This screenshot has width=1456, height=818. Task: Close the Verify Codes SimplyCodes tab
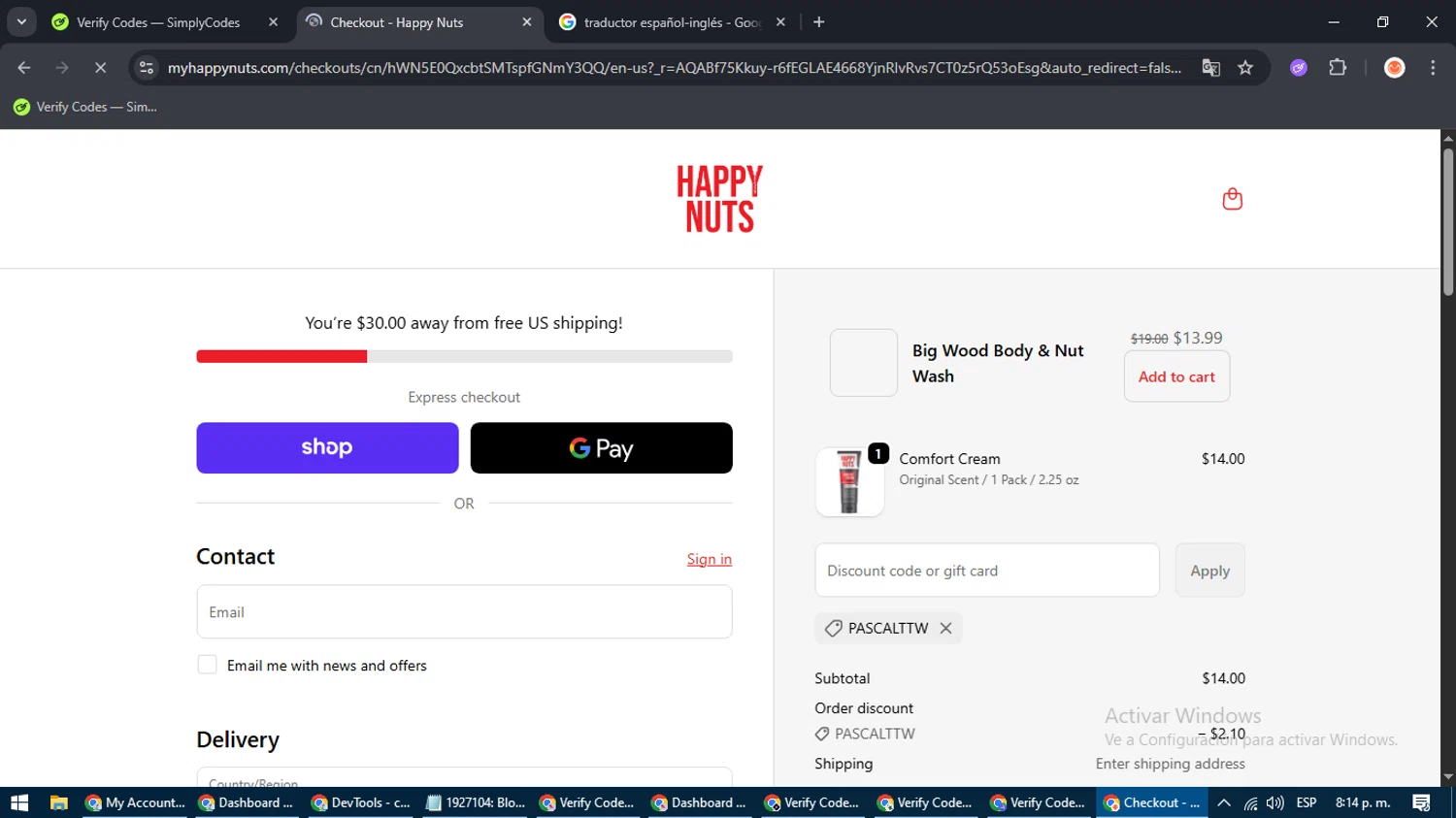click(x=273, y=22)
